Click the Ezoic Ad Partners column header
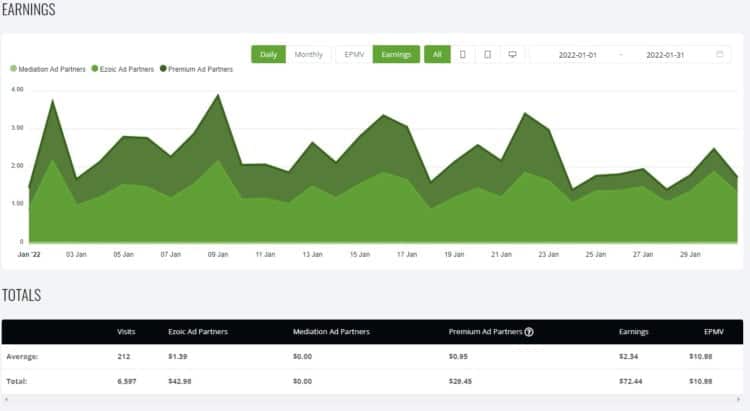Screen dimensions: 750x411 (x=198, y=332)
